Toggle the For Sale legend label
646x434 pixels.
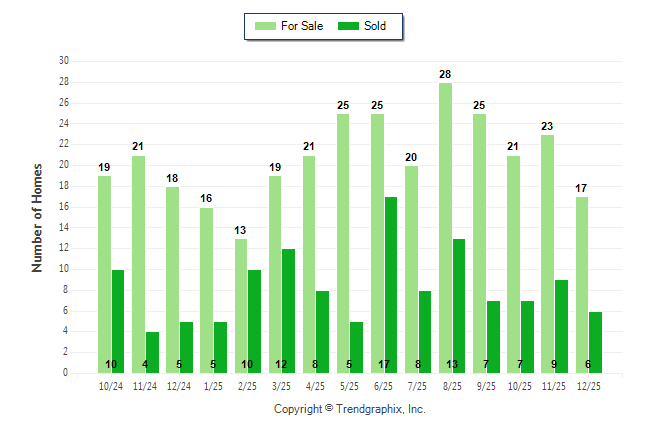[302, 26]
